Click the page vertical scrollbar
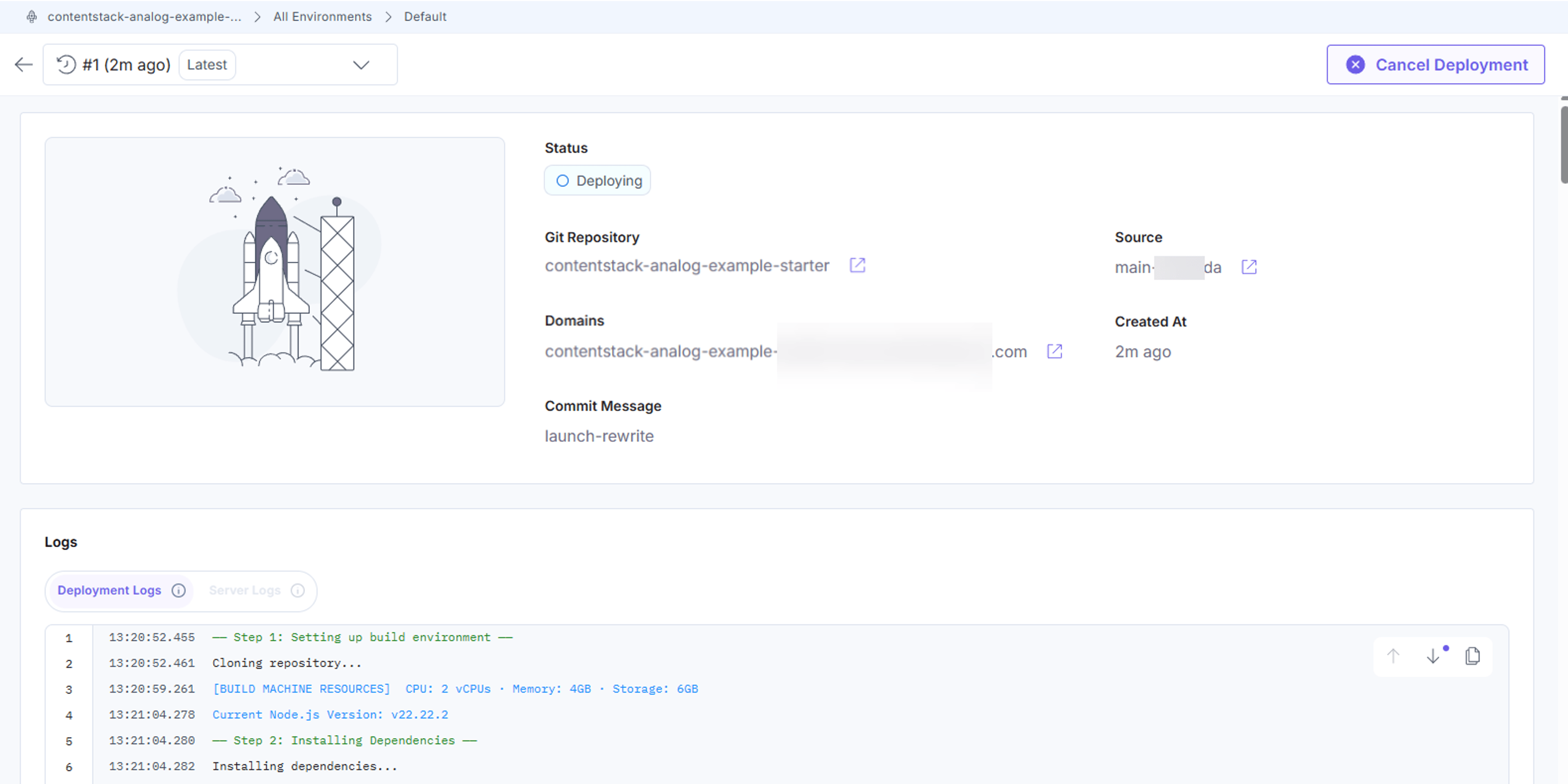Image resolution: width=1568 pixels, height=784 pixels. 1564,144
